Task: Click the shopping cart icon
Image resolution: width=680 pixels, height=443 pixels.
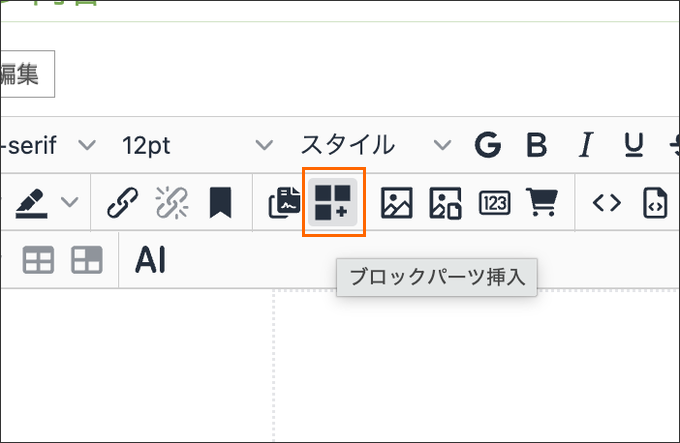Action: pos(543,203)
